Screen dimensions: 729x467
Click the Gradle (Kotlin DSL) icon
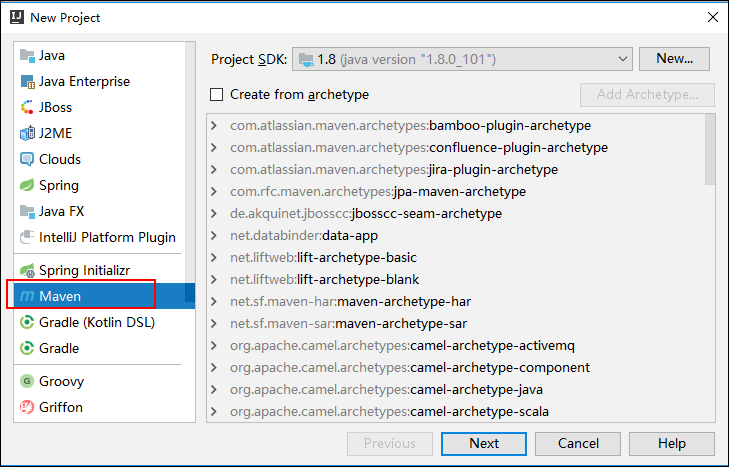click(27, 323)
